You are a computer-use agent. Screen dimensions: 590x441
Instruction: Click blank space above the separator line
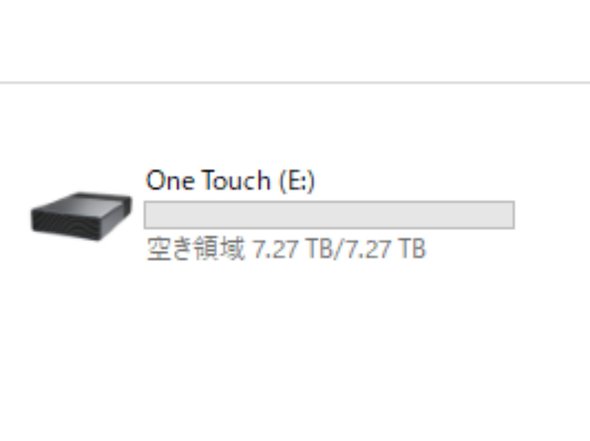(295, 40)
